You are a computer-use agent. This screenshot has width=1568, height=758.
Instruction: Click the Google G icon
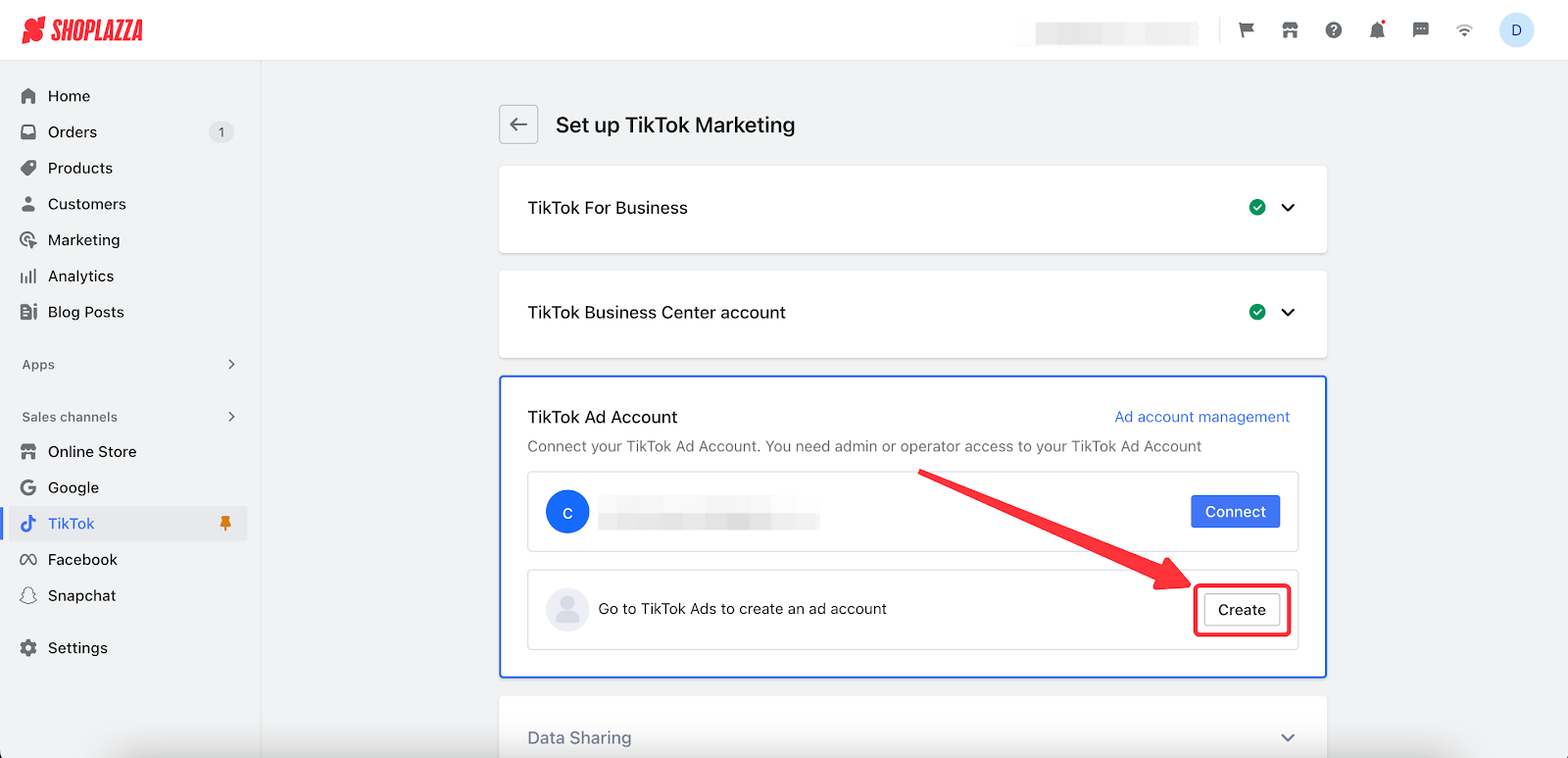[28, 487]
